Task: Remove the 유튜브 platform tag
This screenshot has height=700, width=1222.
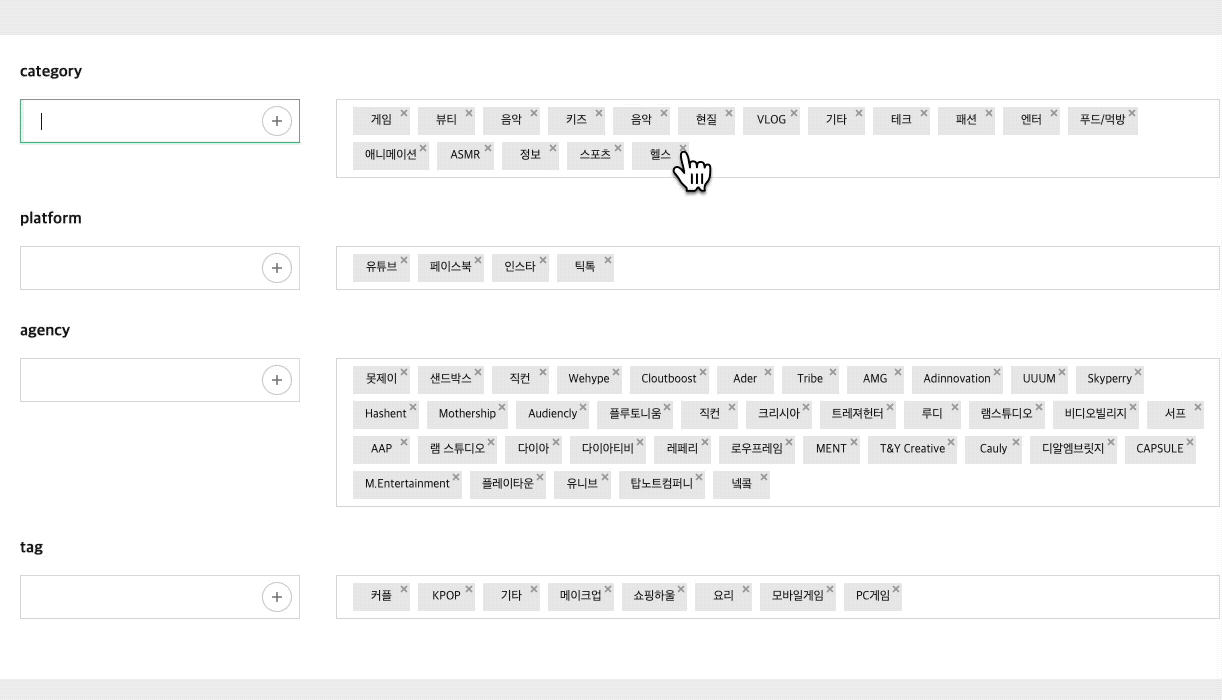Action: [x=403, y=259]
